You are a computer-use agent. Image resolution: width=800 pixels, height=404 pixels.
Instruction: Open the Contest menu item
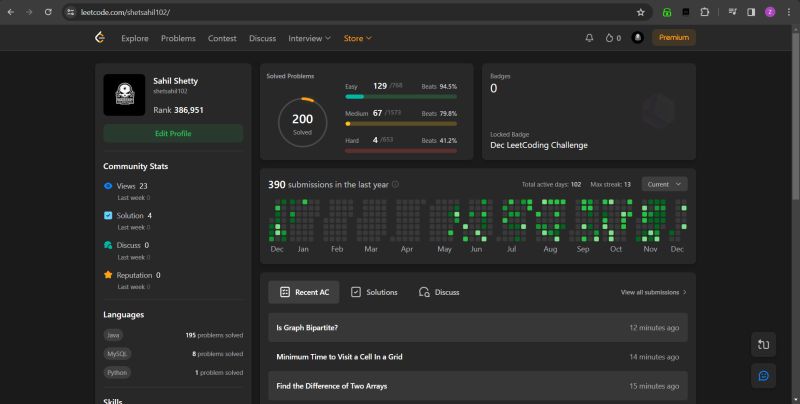click(222, 38)
